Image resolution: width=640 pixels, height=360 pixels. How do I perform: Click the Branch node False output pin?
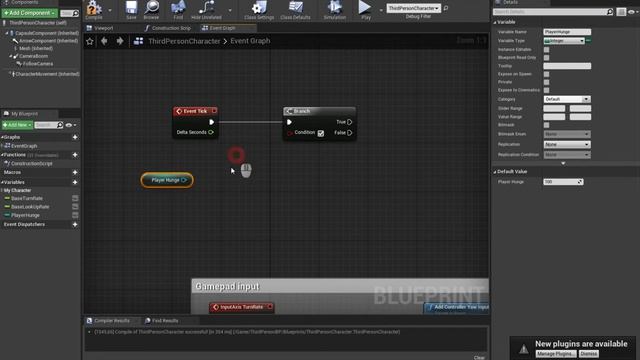pos(349,133)
